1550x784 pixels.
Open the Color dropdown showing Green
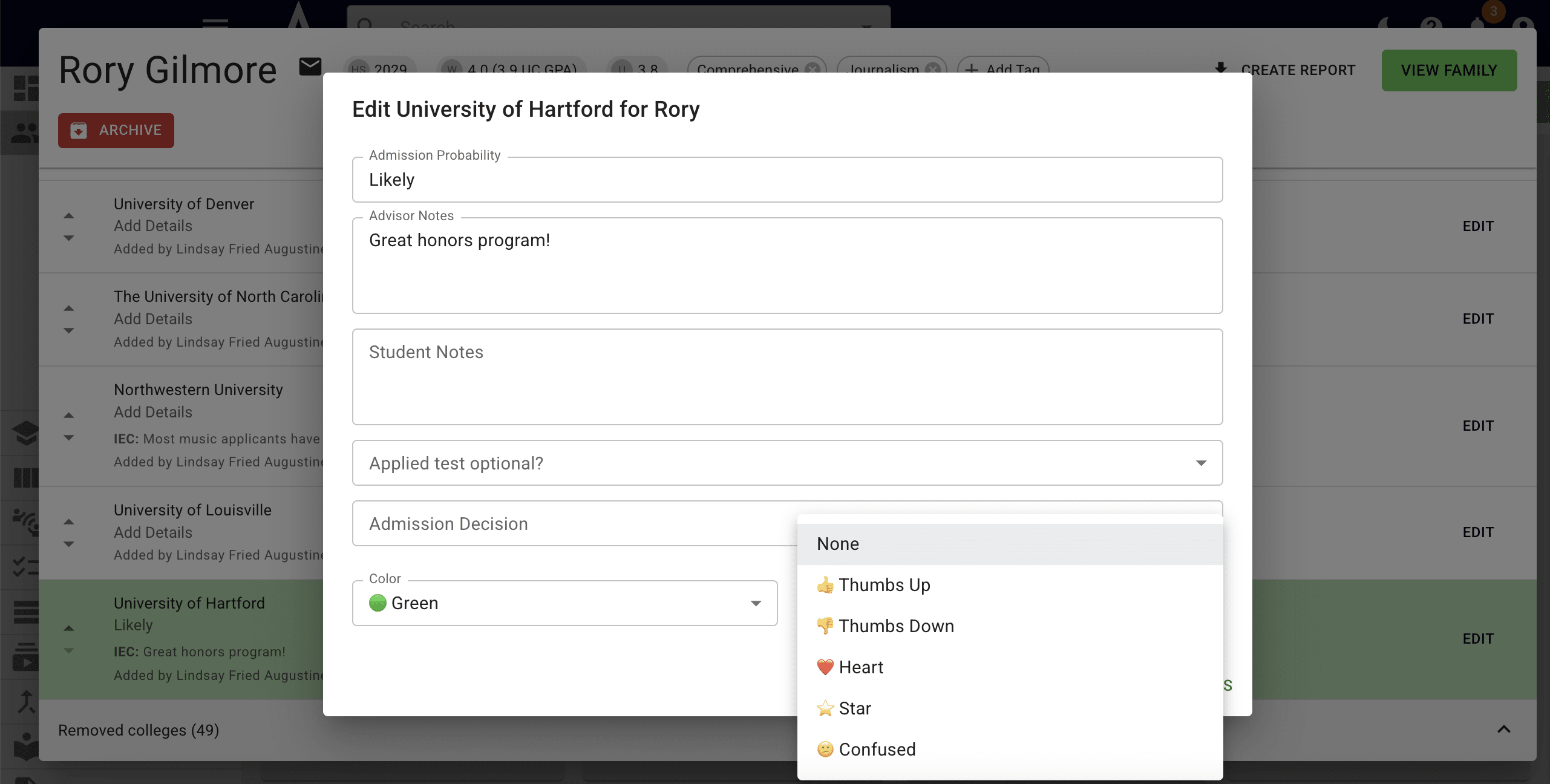[564, 603]
